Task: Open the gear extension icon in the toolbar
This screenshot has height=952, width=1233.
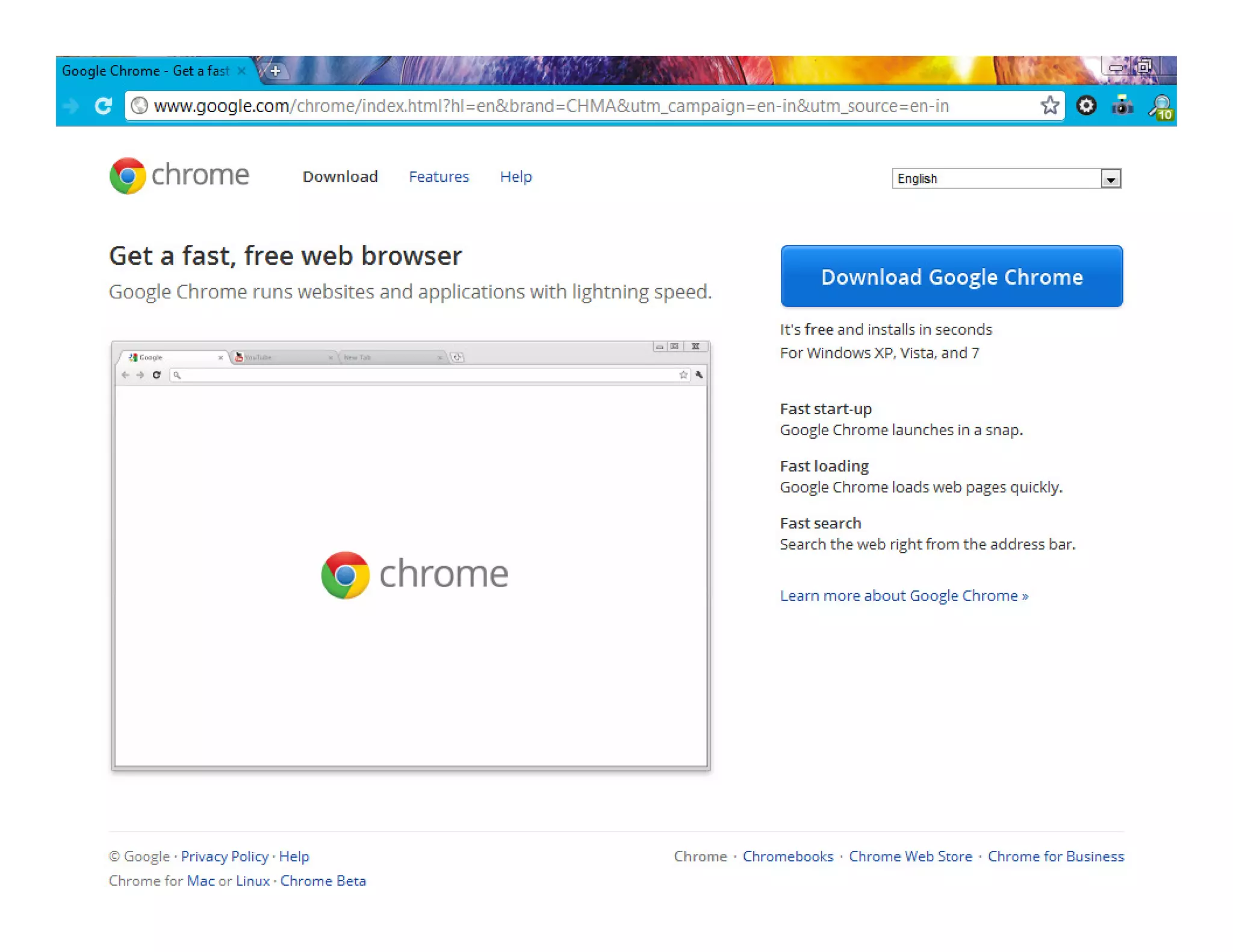Action: pyautogui.click(x=1086, y=106)
